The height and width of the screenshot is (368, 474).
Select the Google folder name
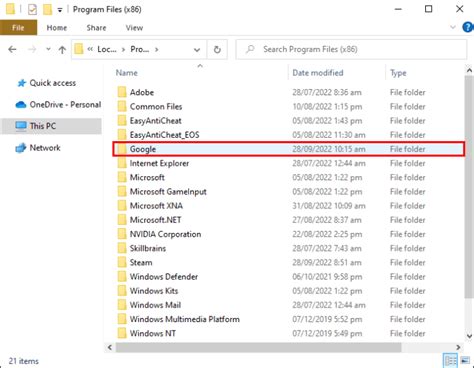143,149
